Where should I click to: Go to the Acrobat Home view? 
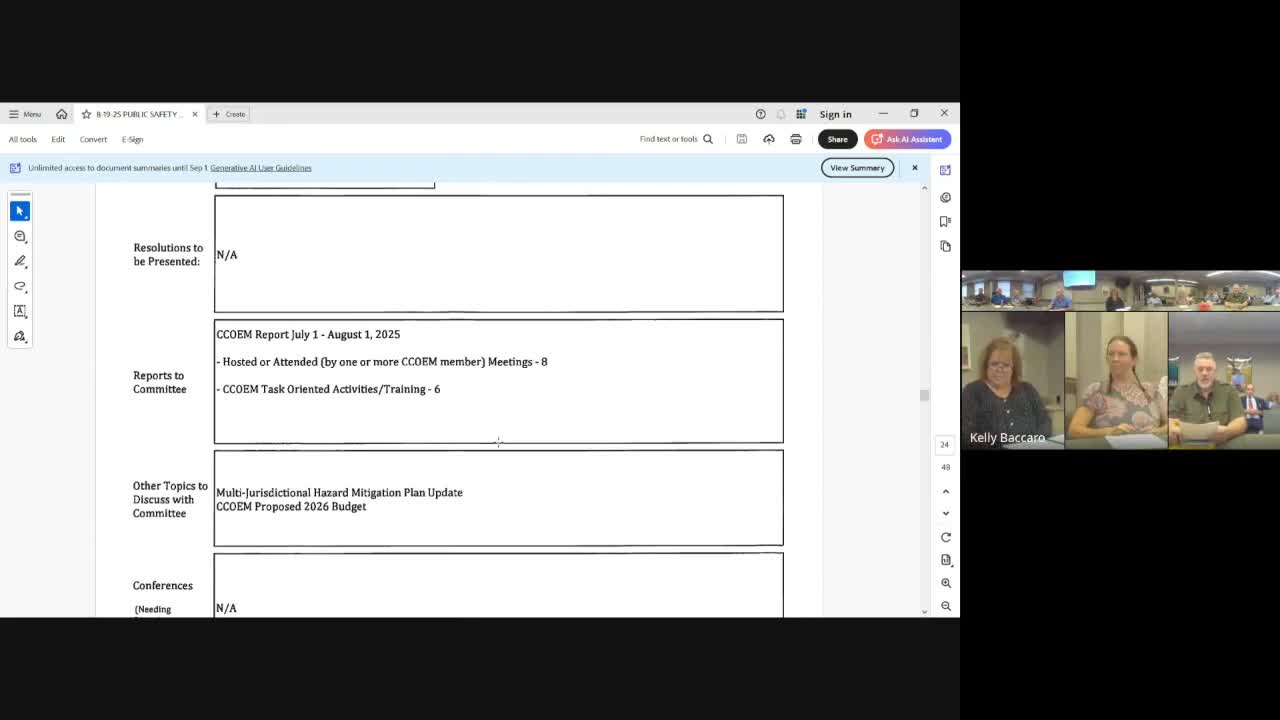[x=61, y=114]
